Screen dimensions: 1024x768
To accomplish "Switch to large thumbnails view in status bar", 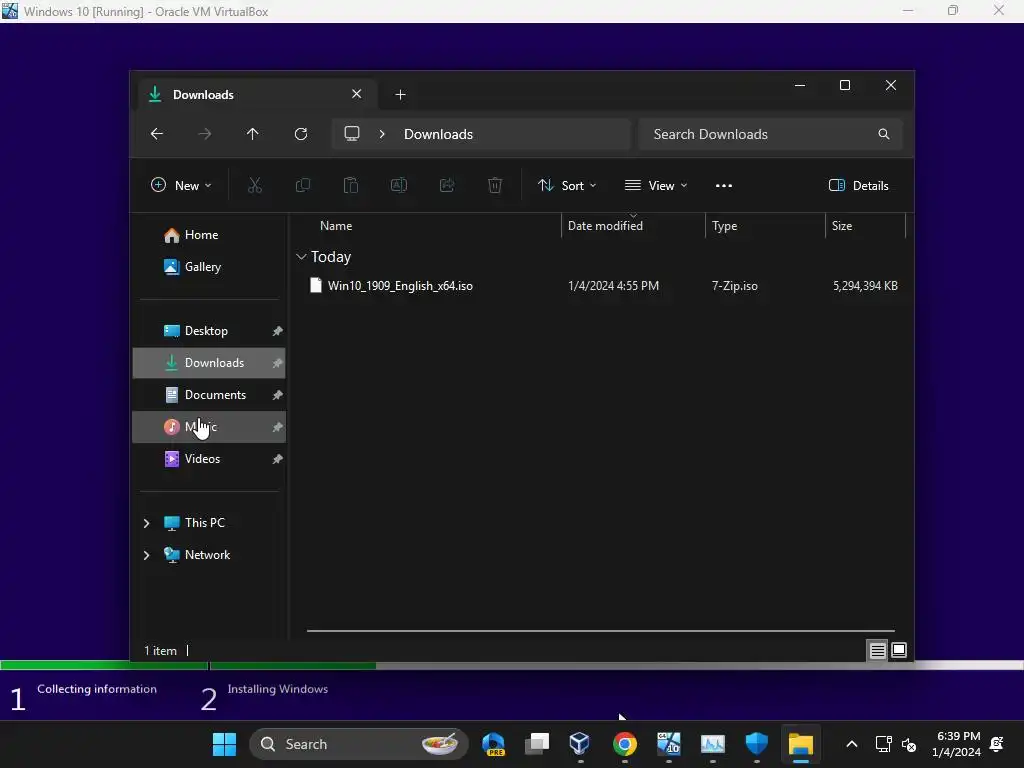I will pos(899,650).
